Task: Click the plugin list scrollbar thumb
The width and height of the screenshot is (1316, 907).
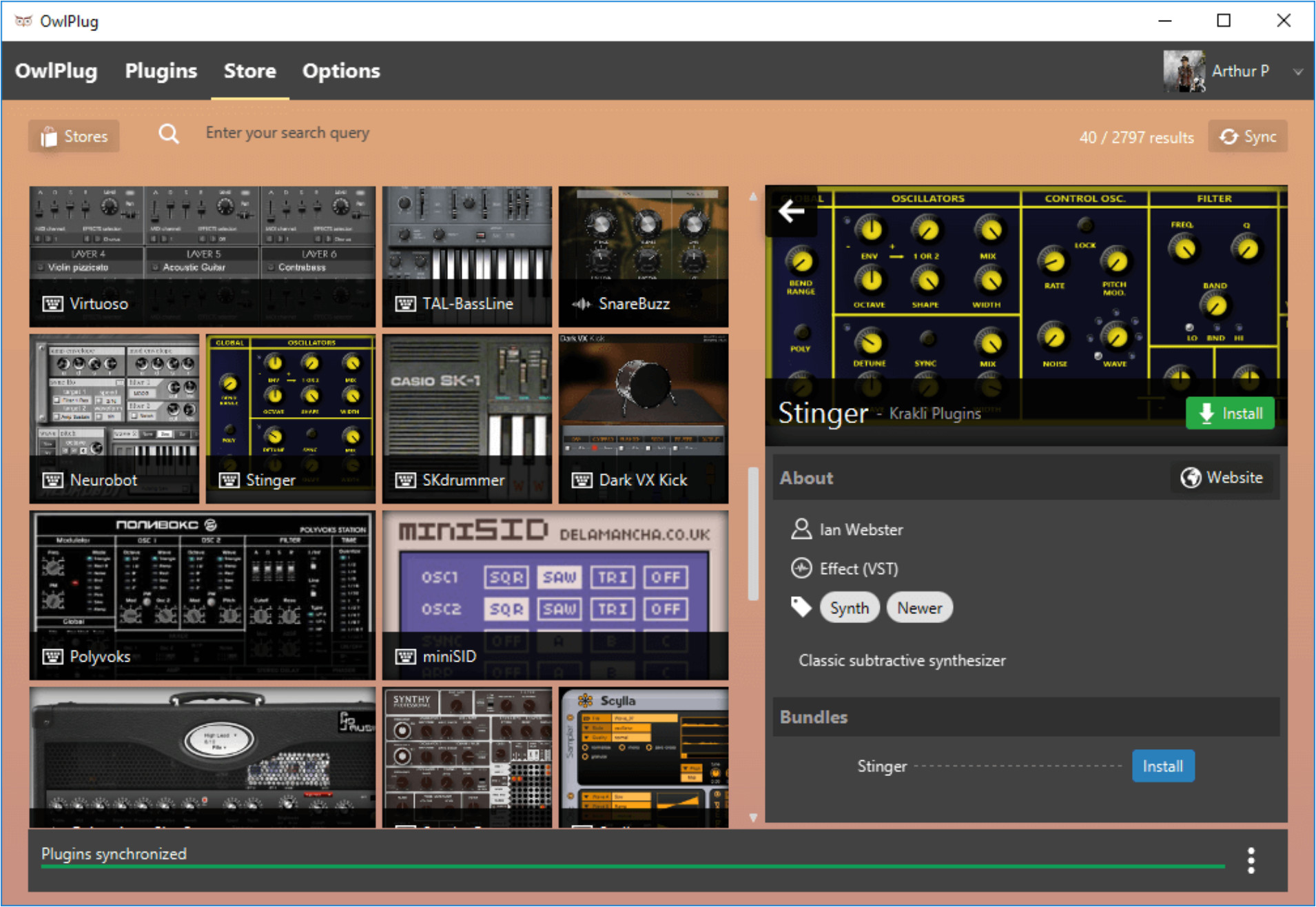Action: (x=753, y=534)
